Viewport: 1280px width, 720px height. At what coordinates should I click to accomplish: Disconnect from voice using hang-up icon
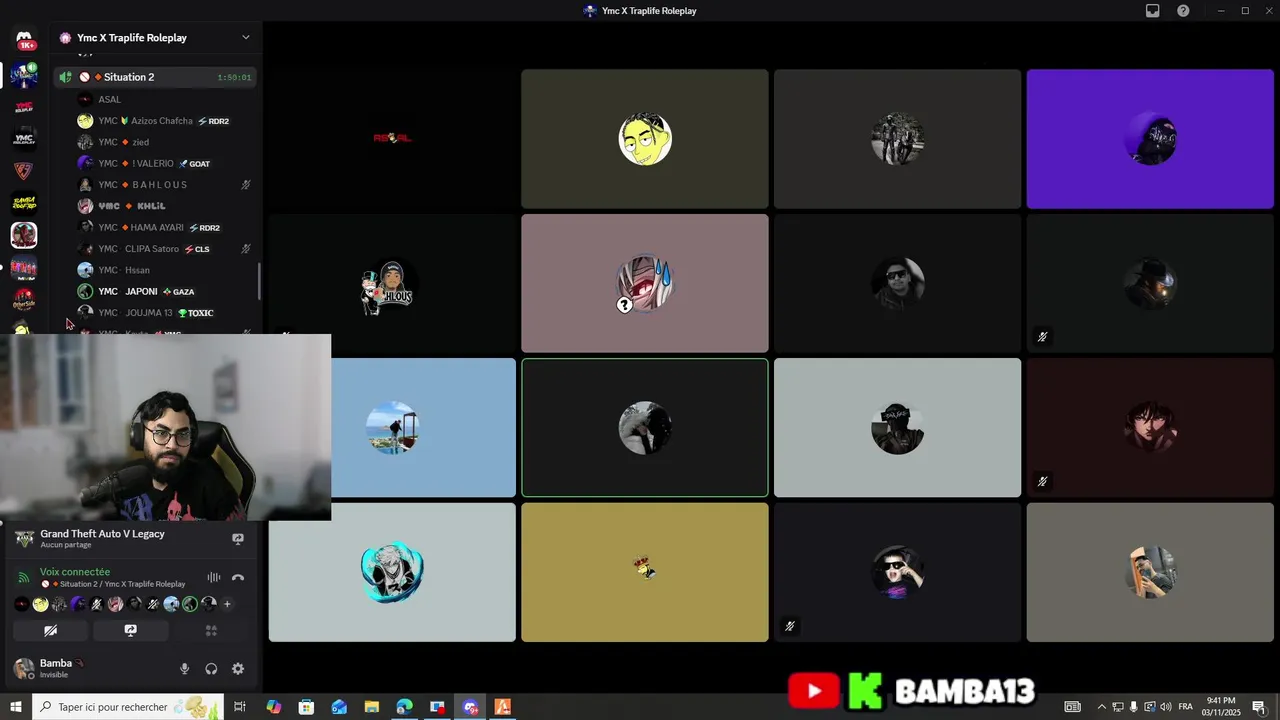238,577
